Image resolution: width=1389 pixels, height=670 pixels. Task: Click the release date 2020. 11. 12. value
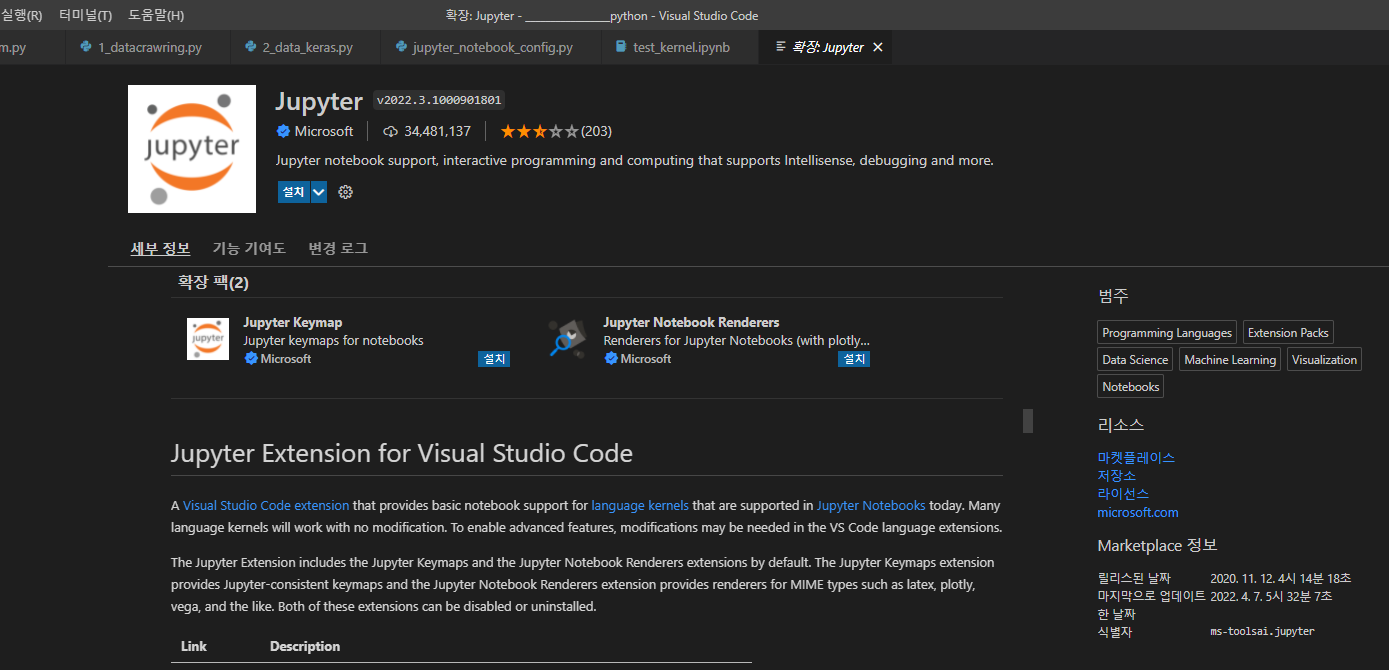(x=1280, y=578)
